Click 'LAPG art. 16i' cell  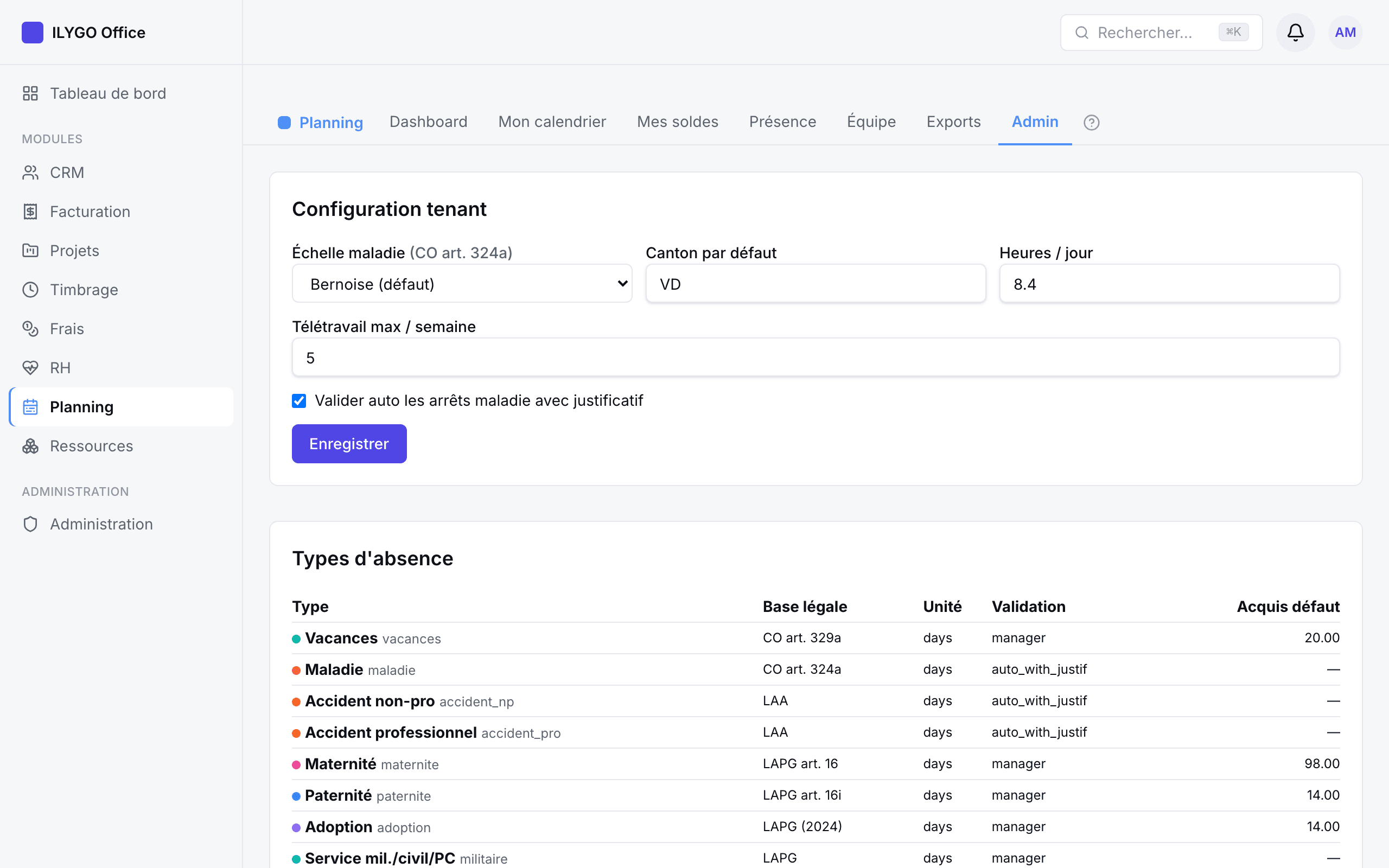(x=801, y=795)
